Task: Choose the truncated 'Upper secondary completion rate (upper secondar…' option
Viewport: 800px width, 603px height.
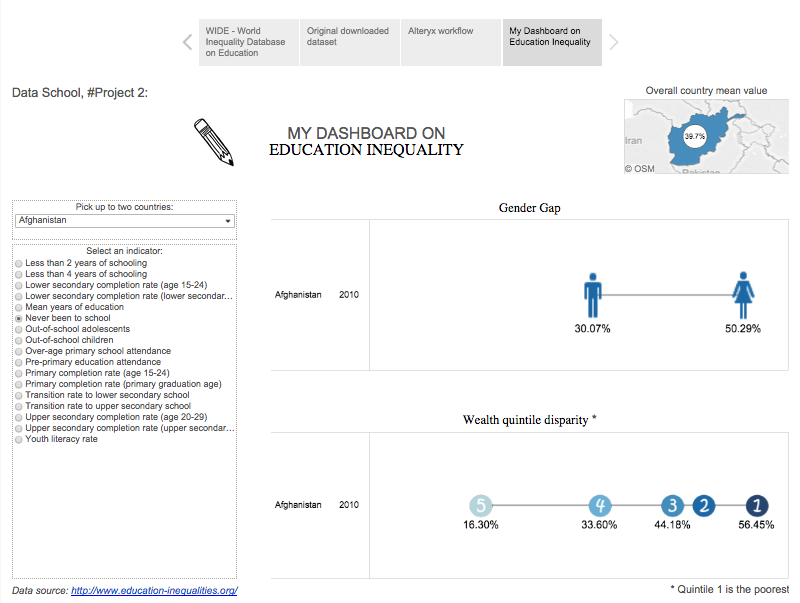Action: 125,428
